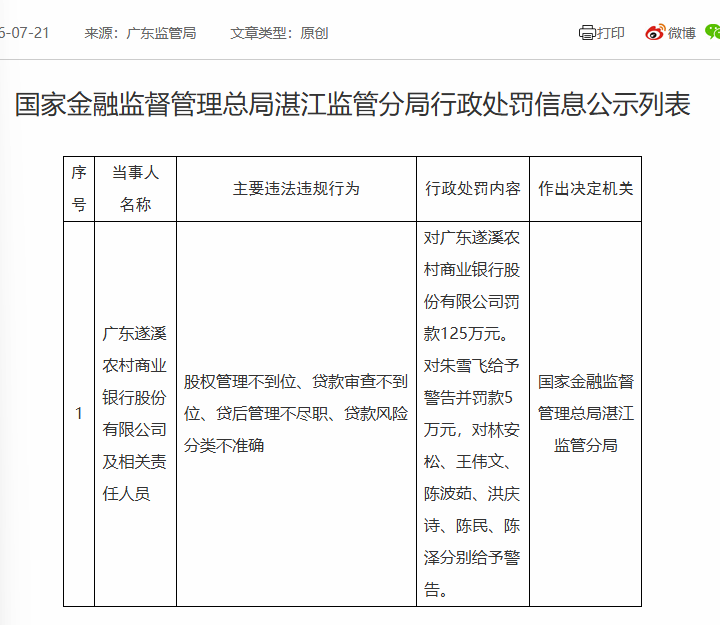Click the 打印 print link
The width and height of the screenshot is (720, 625).
[x=610, y=33]
